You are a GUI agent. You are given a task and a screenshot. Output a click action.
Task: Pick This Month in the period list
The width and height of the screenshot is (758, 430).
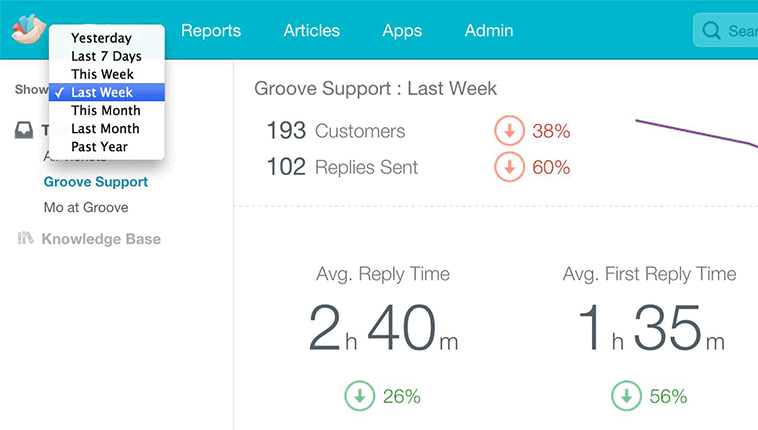pyautogui.click(x=105, y=110)
